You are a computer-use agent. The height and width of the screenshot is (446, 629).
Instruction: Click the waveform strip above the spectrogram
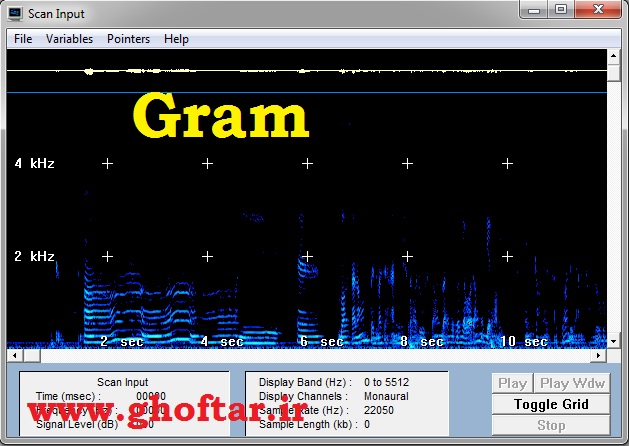coord(307,71)
